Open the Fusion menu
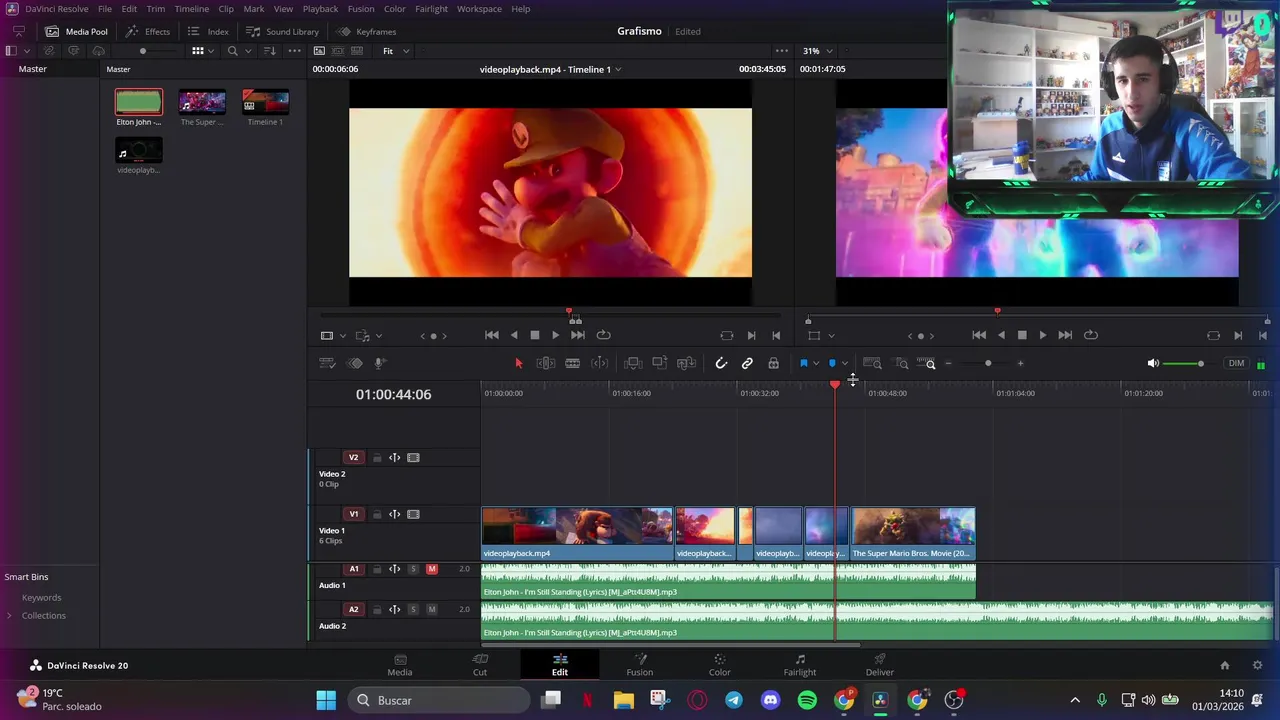Image resolution: width=1280 pixels, height=720 pixels. (361, 9)
